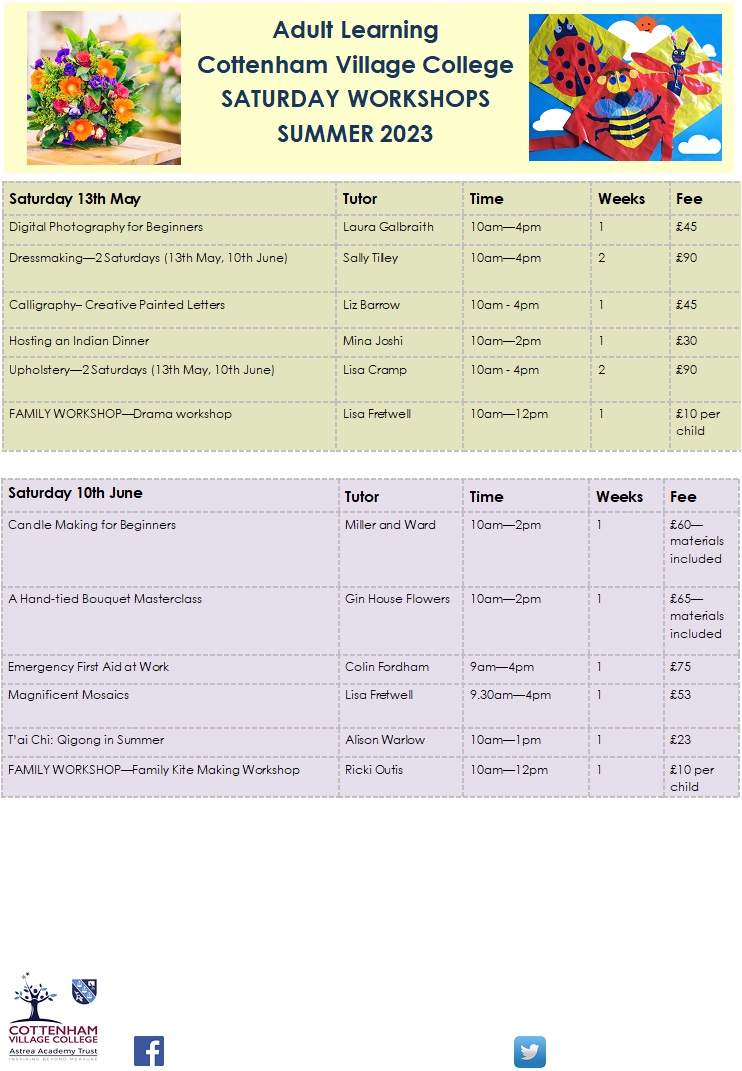Viewport: 742px width, 1071px height.
Task: Click tutor 'Miller and Ward'
Action: click(390, 525)
